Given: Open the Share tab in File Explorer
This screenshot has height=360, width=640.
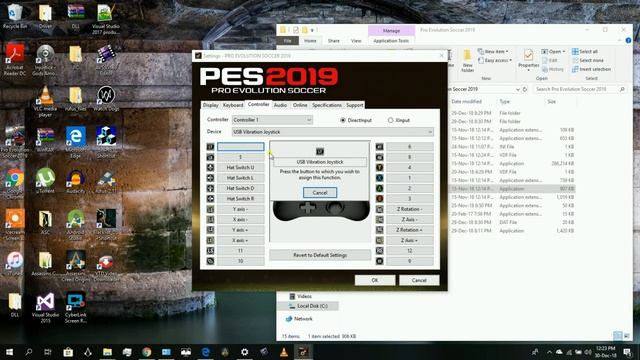Looking at the screenshot, I should point(333,41).
